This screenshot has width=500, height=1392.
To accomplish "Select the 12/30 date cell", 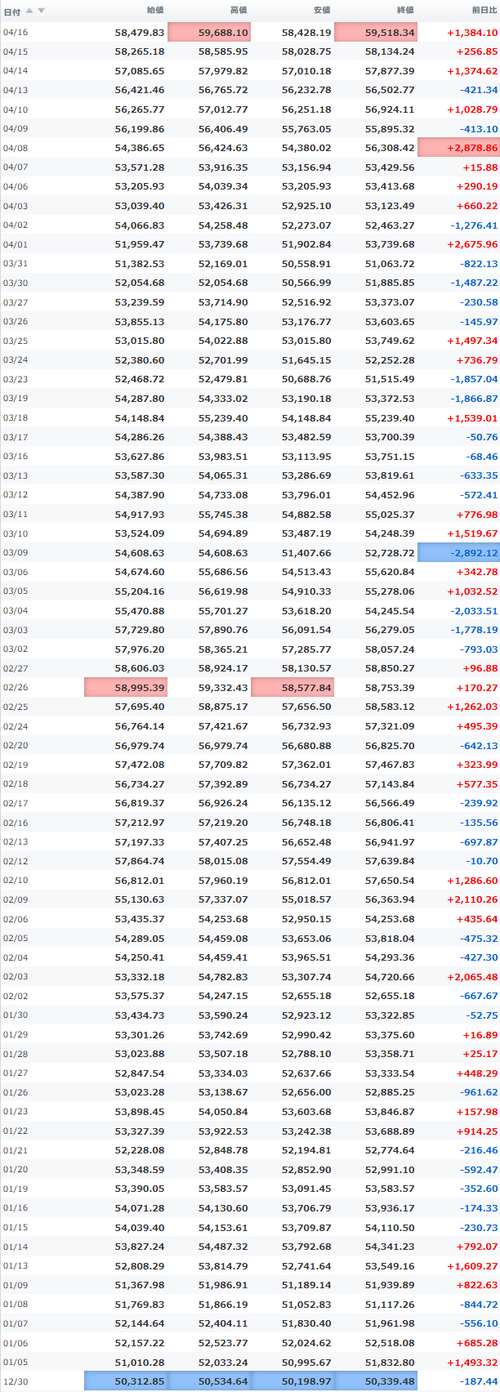I will [16, 1381].
